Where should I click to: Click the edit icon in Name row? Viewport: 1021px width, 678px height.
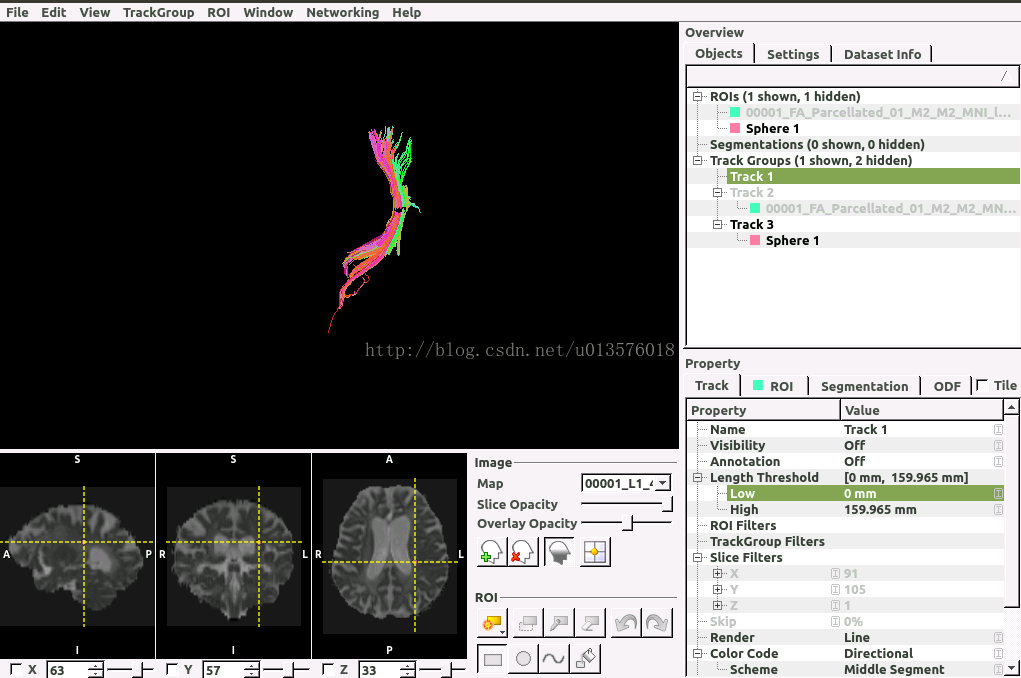pyautogui.click(x=998, y=429)
